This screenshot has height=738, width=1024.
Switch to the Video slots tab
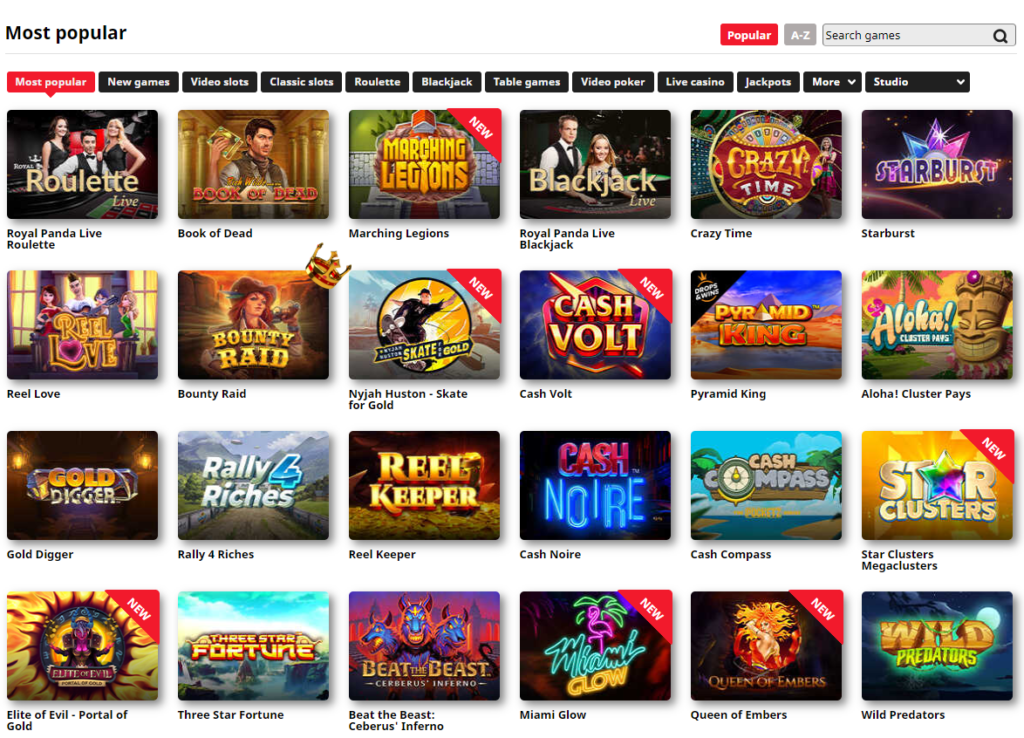[x=219, y=82]
